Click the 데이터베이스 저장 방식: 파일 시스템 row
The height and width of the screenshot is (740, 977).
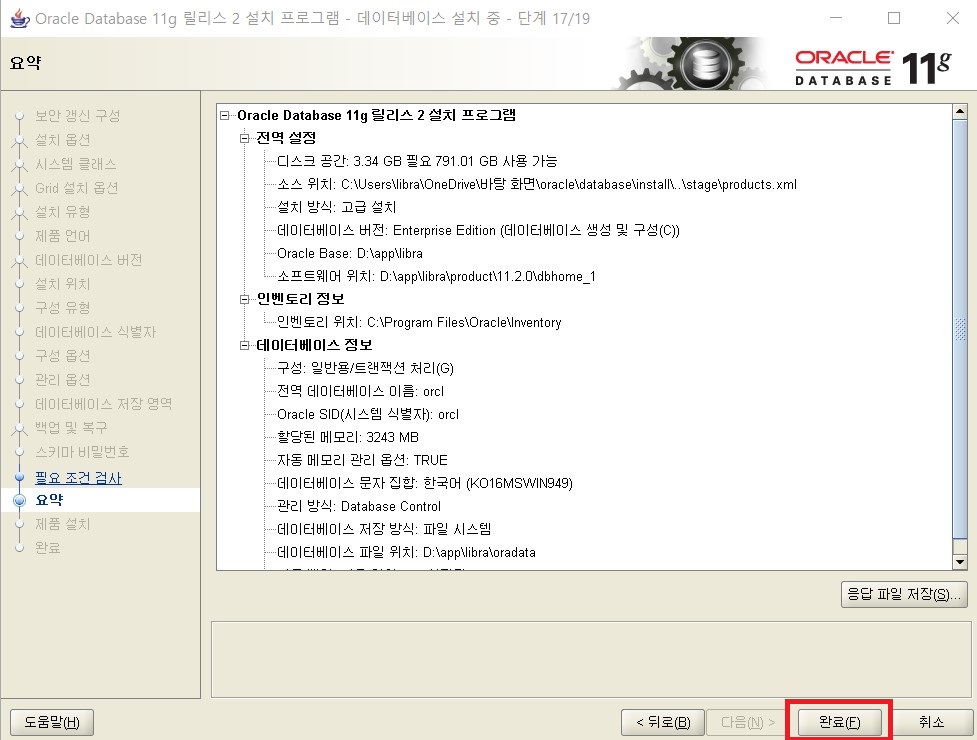click(384, 530)
